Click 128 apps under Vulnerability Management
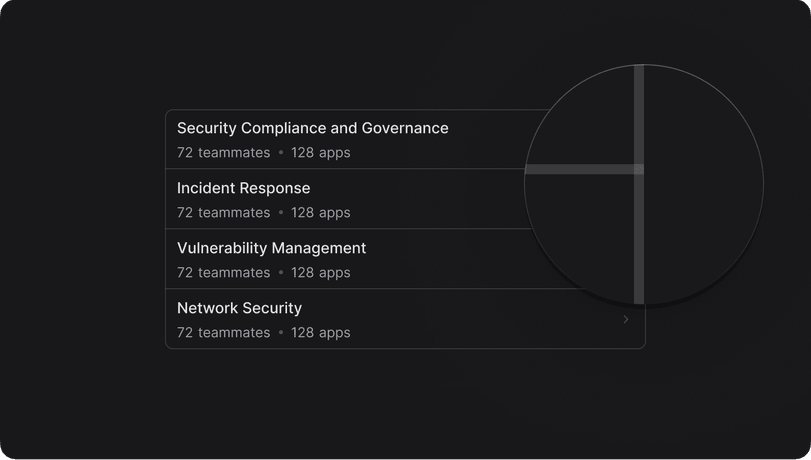811x460 pixels. tap(320, 273)
